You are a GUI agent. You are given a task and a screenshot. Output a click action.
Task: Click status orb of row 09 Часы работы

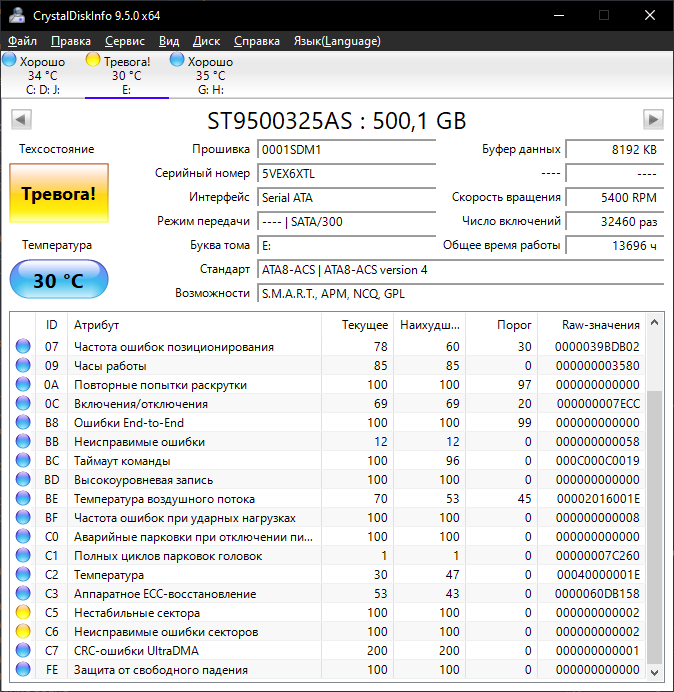coord(23,365)
